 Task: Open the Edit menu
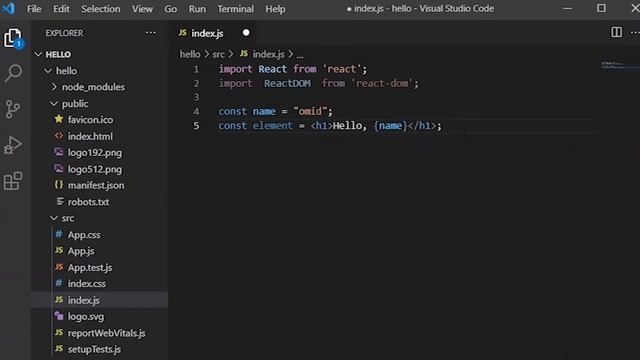[x=61, y=9]
